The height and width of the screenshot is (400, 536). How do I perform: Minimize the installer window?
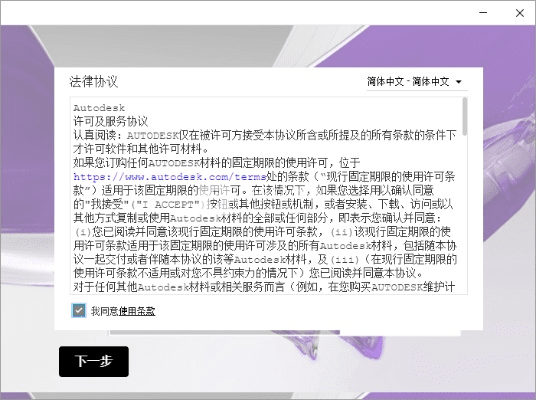483,13
